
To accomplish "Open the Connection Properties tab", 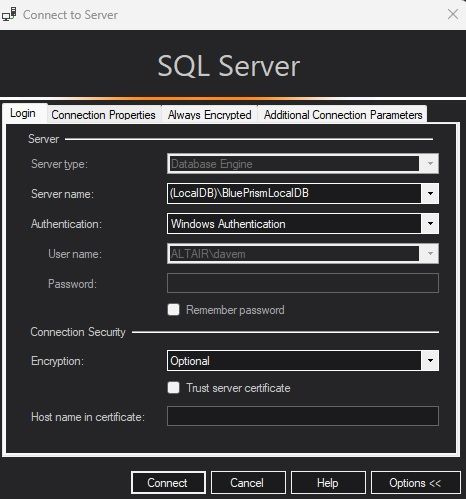I will 103,115.
